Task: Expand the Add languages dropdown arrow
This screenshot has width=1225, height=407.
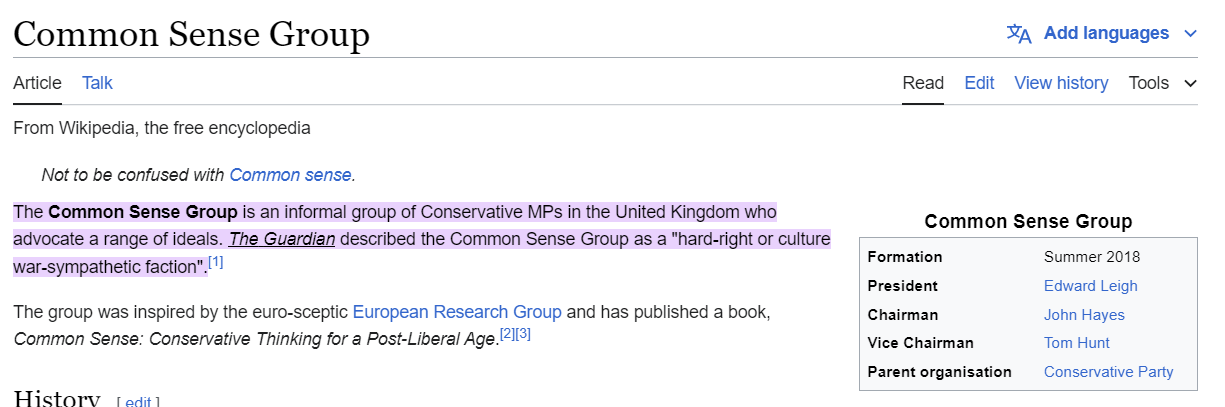Action: tap(1190, 34)
